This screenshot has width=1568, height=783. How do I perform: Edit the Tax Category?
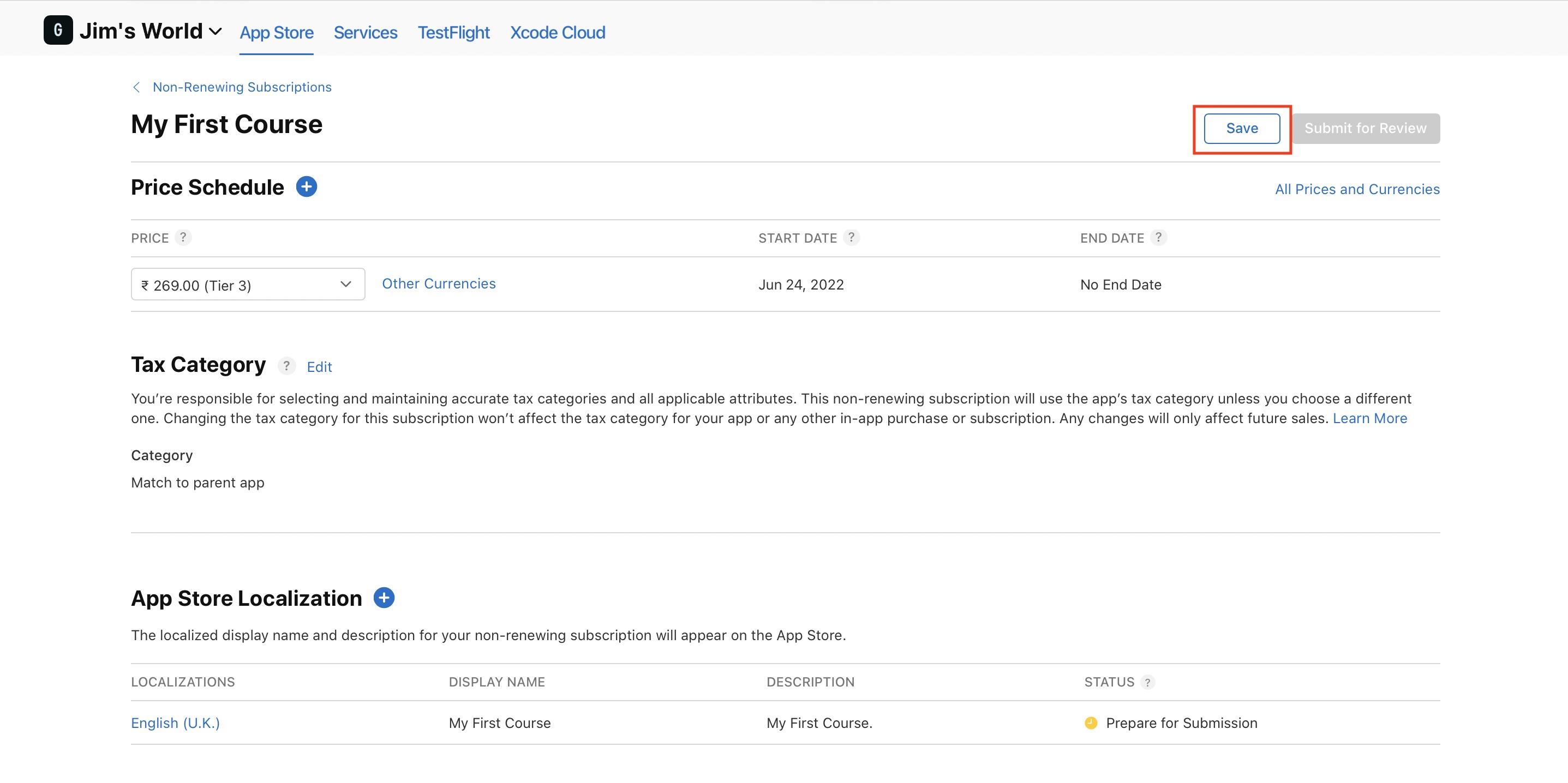319,367
